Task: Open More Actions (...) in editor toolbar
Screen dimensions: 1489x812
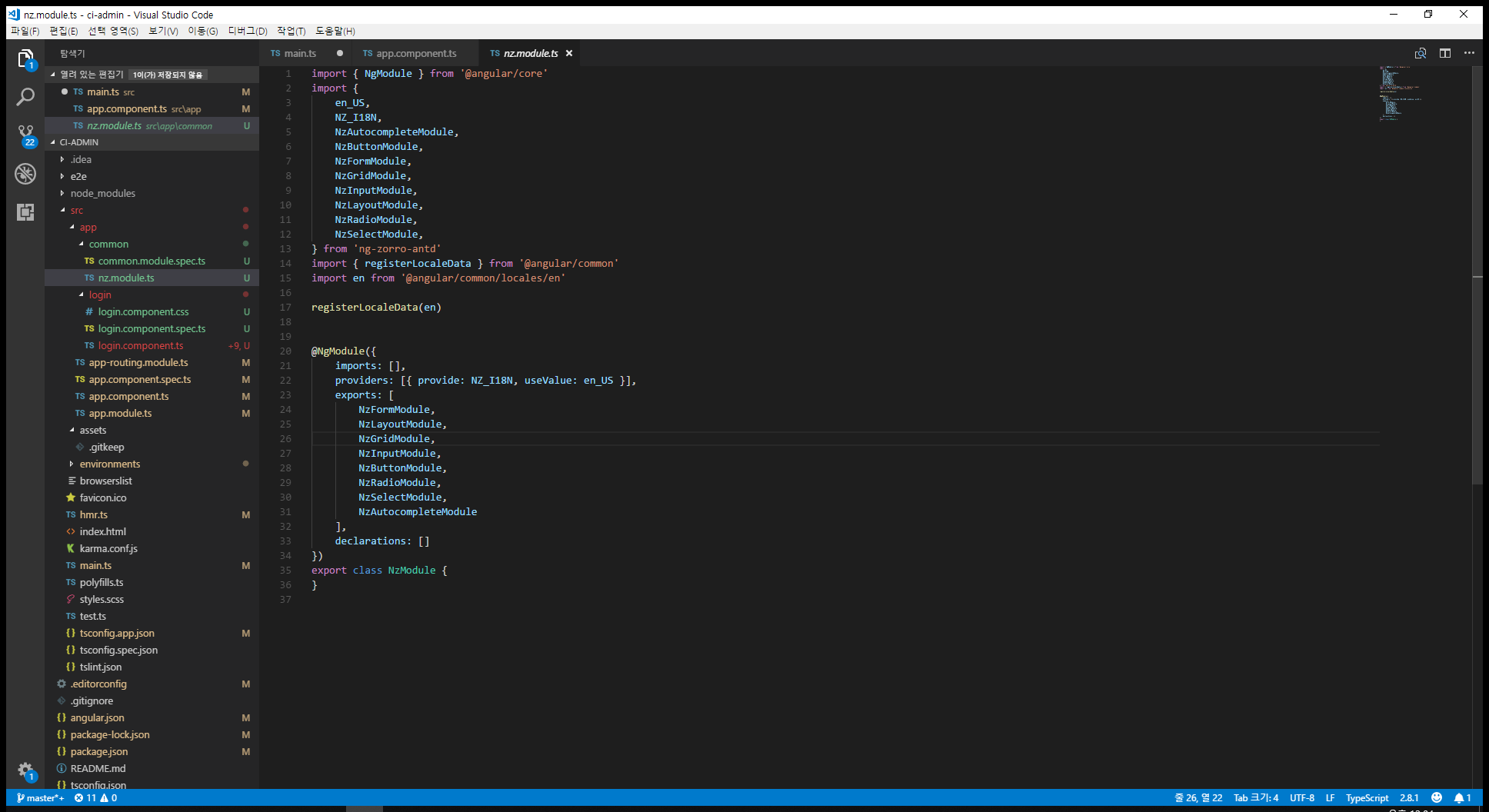Action: click(x=1470, y=53)
